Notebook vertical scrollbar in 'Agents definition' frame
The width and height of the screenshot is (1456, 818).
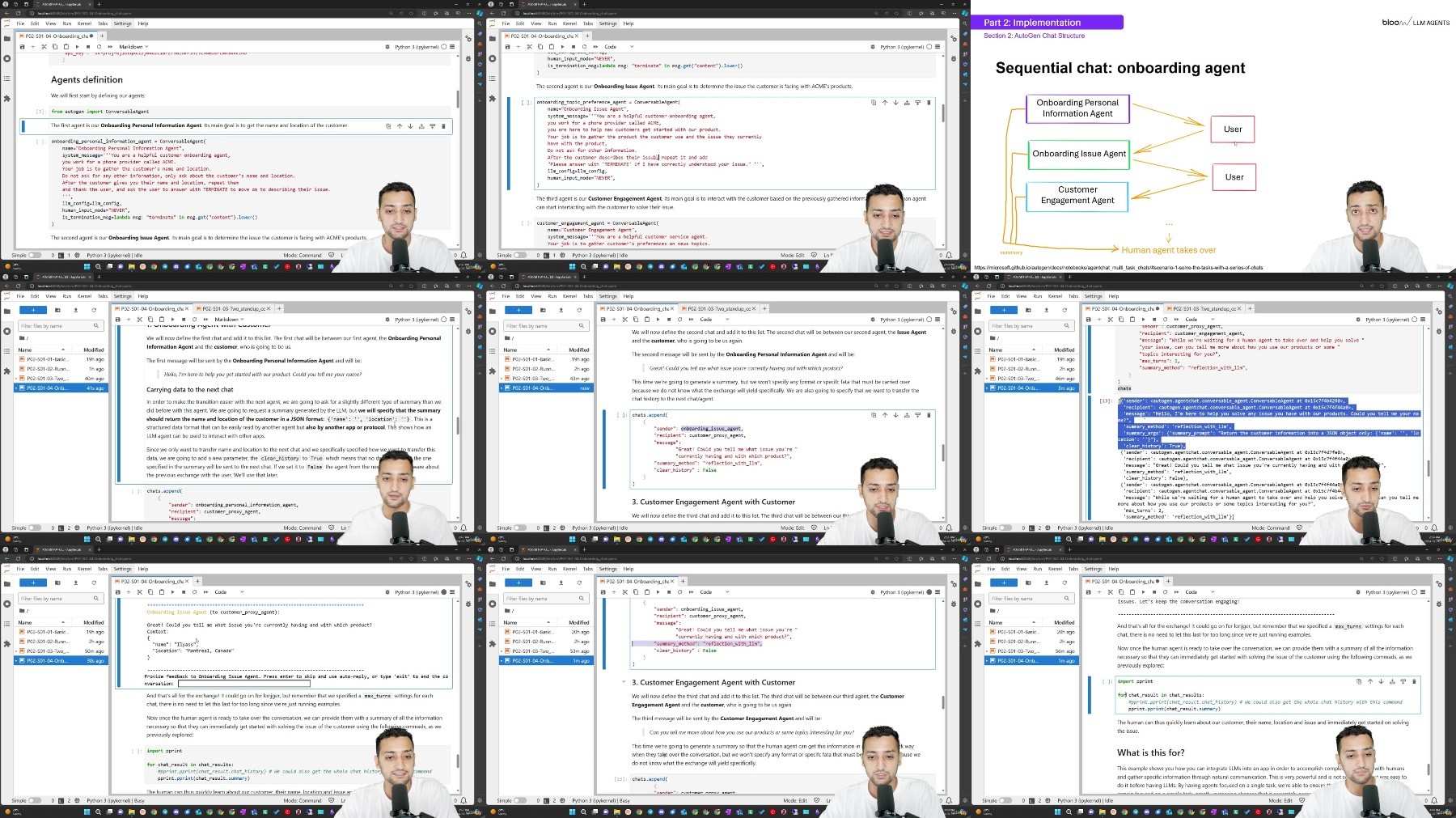click(x=458, y=100)
